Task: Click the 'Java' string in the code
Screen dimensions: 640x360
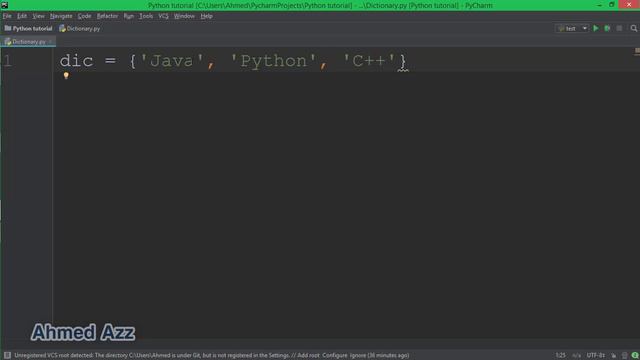Action: [x=171, y=61]
